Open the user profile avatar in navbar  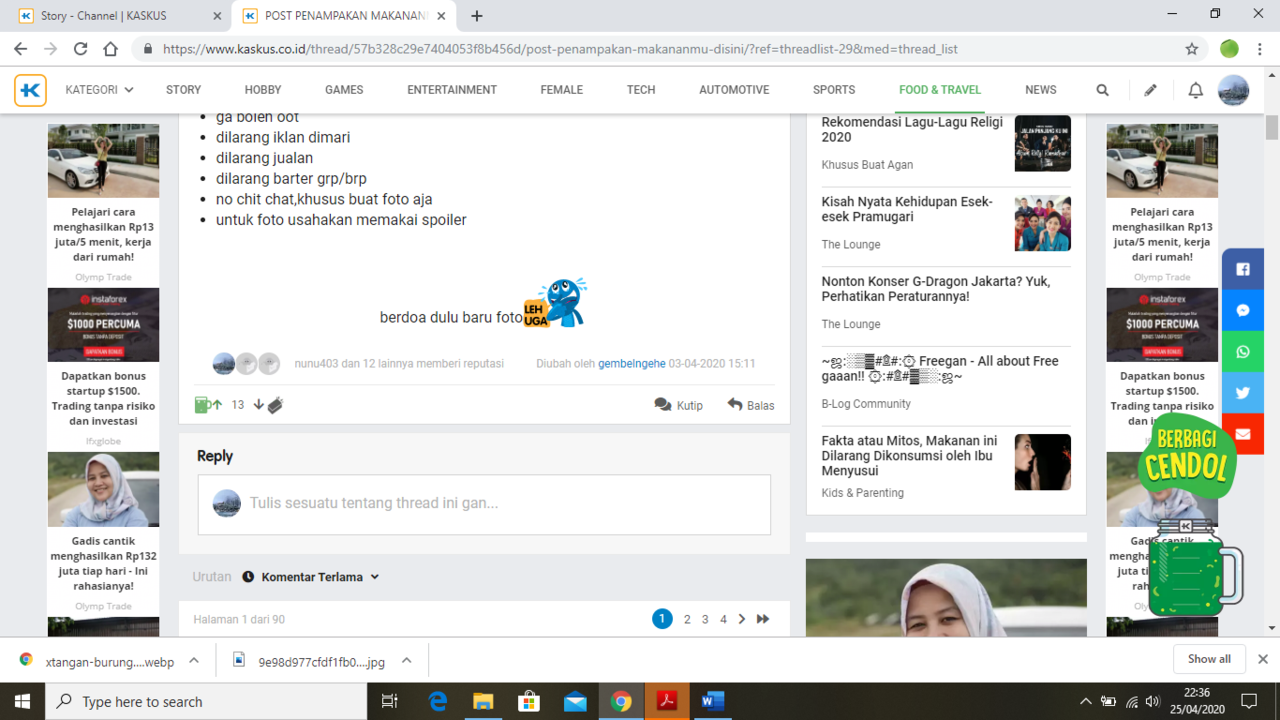[1233, 90]
